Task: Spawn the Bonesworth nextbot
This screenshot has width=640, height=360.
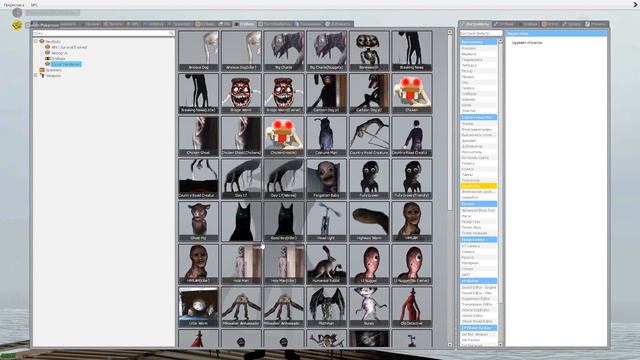Action: coord(369,51)
